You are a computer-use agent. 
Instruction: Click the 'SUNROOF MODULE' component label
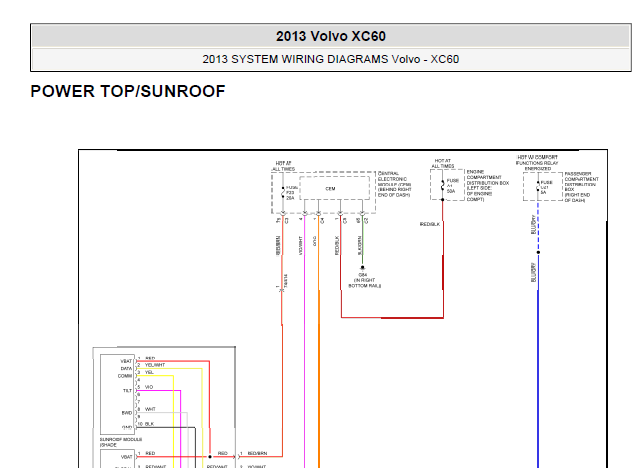click(x=121, y=439)
